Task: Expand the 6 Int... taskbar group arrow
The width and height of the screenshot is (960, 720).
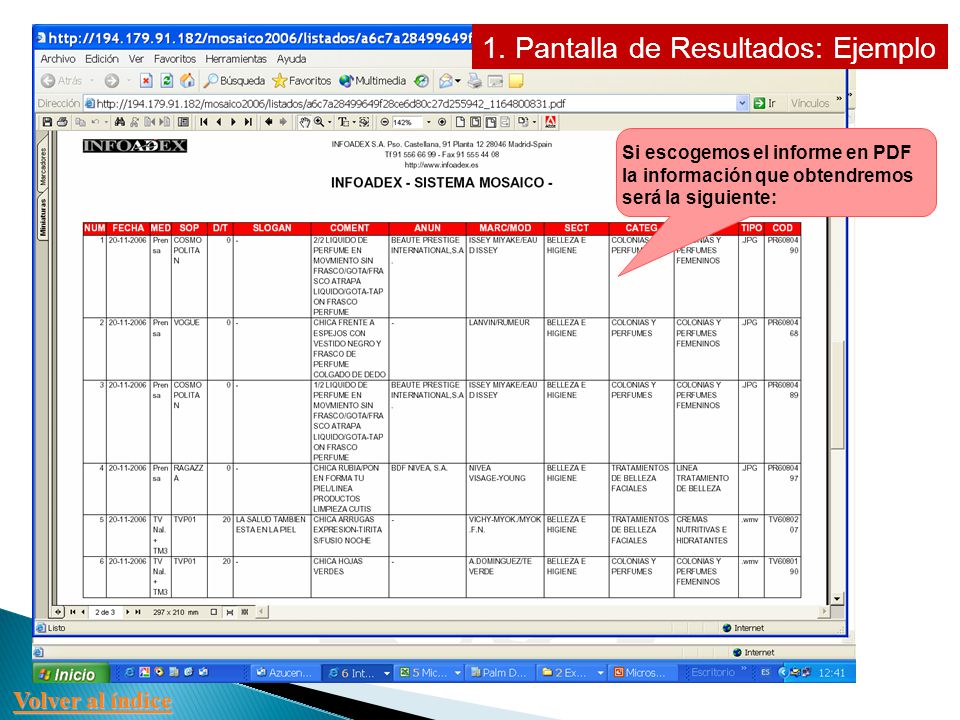Action: [387, 673]
